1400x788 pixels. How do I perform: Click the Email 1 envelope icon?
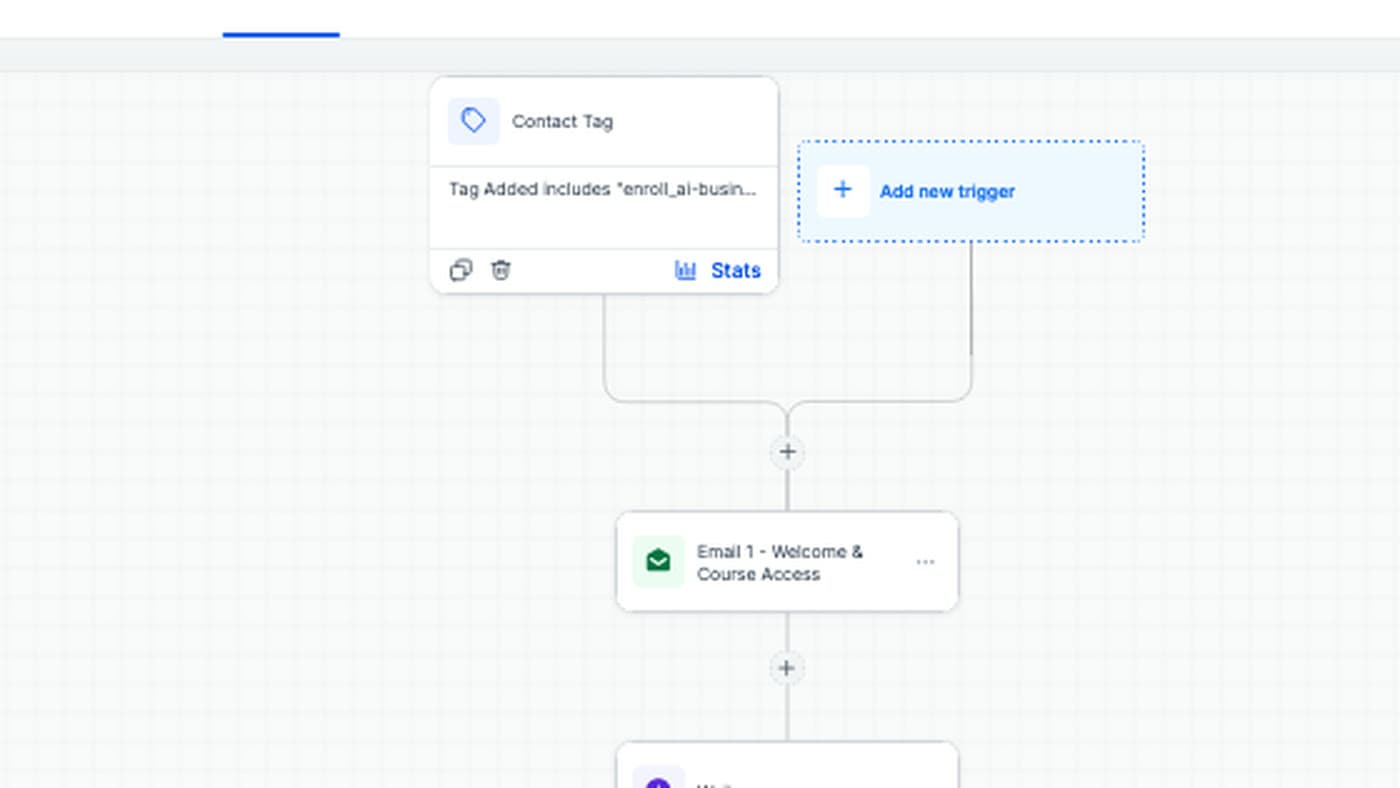(658, 561)
